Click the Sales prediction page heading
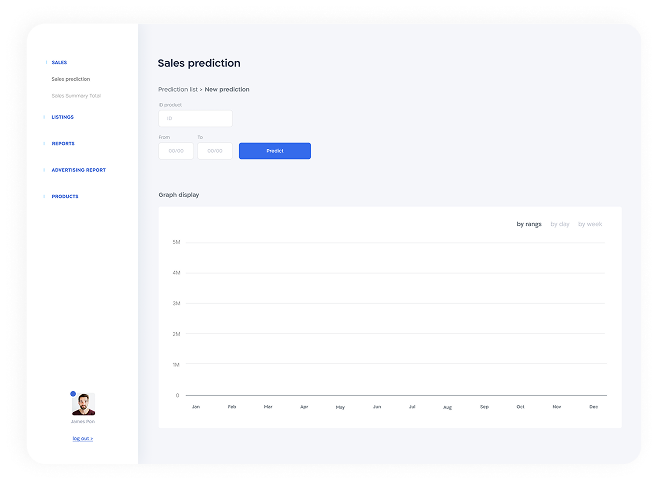659x485 pixels. pos(199,63)
